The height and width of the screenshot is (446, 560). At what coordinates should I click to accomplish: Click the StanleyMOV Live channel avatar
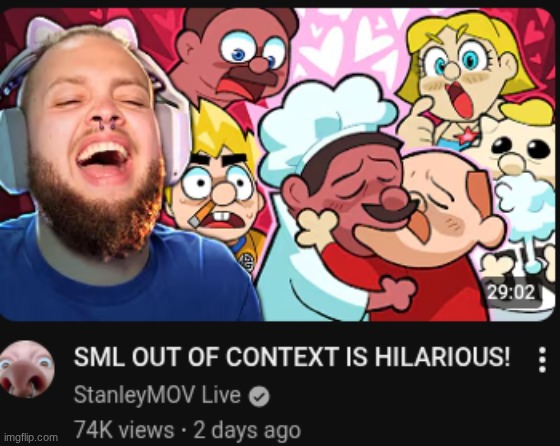pyautogui.click(x=27, y=369)
